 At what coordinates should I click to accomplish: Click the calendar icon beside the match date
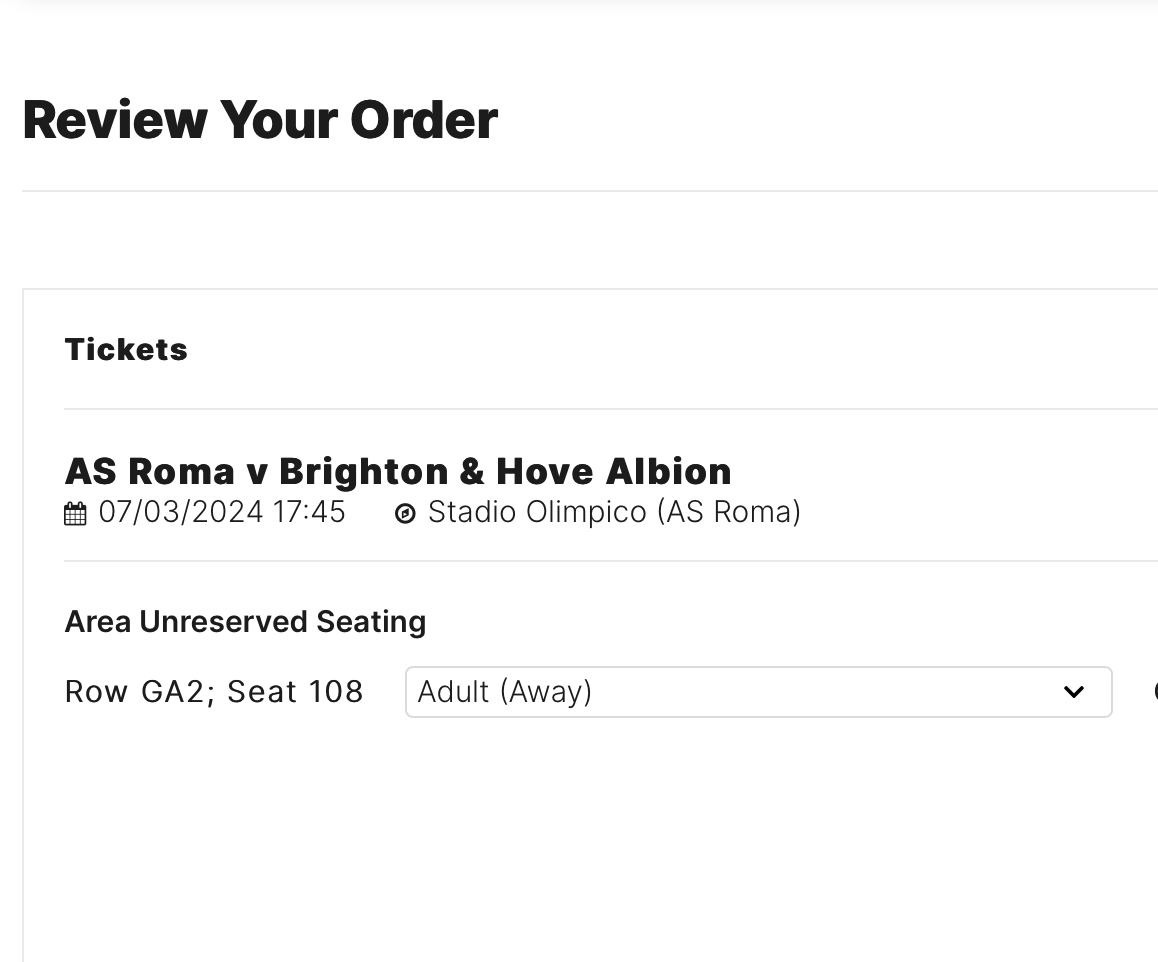pos(75,513)
